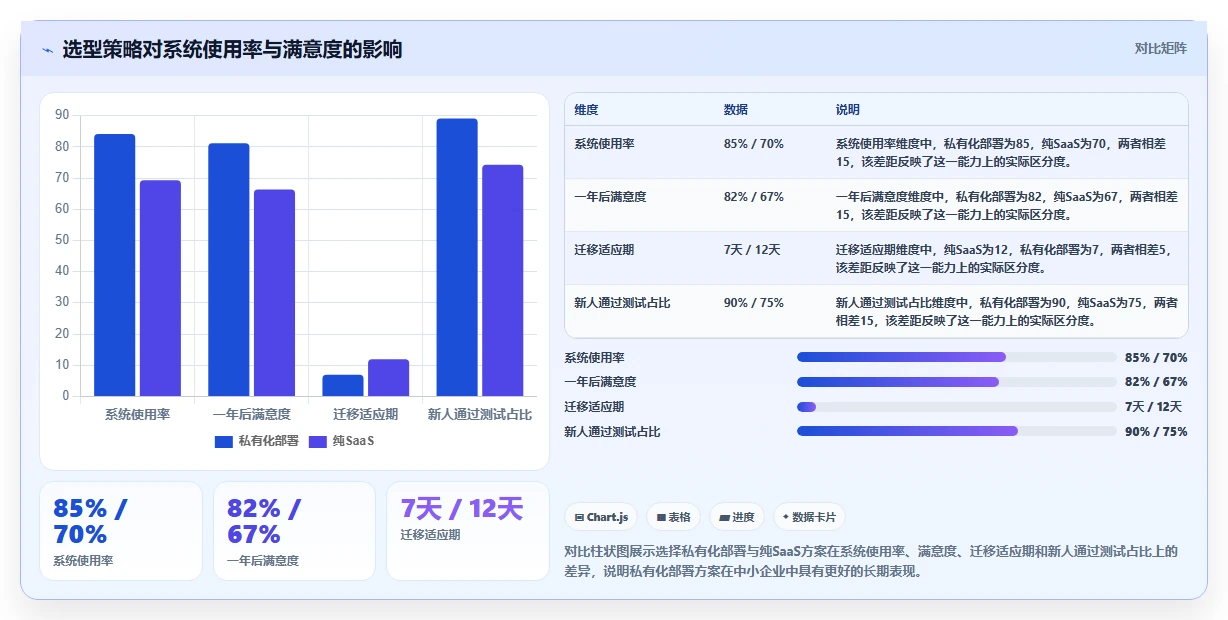Viewport: 1228px width, 620px height.
Task: Click the description paragraph starting 对比柱状图展示
Action: [871, 561]
